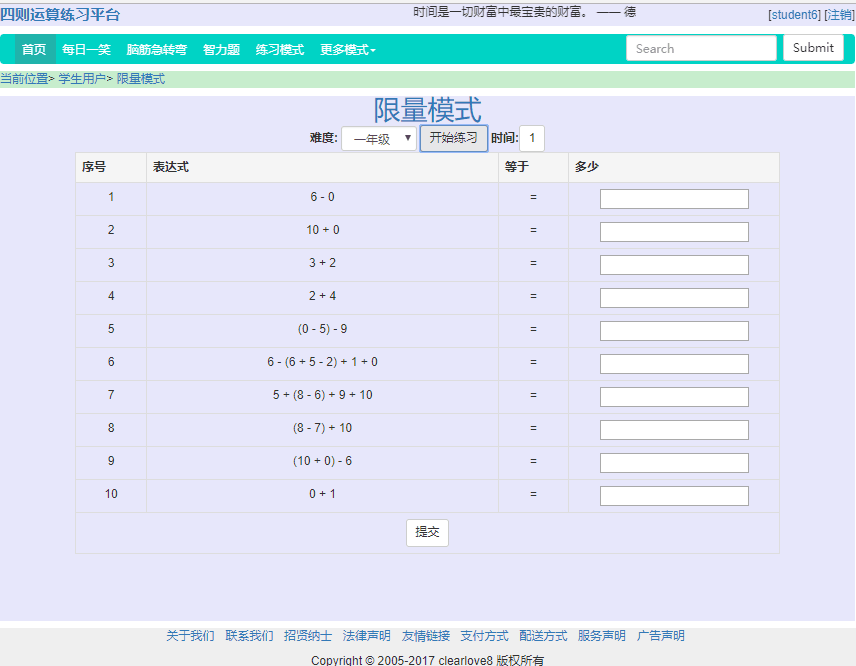Click answer box for (10 + 0) - 6
The height and width of the screenshot is (666, 856).
[x=674, y=463]
